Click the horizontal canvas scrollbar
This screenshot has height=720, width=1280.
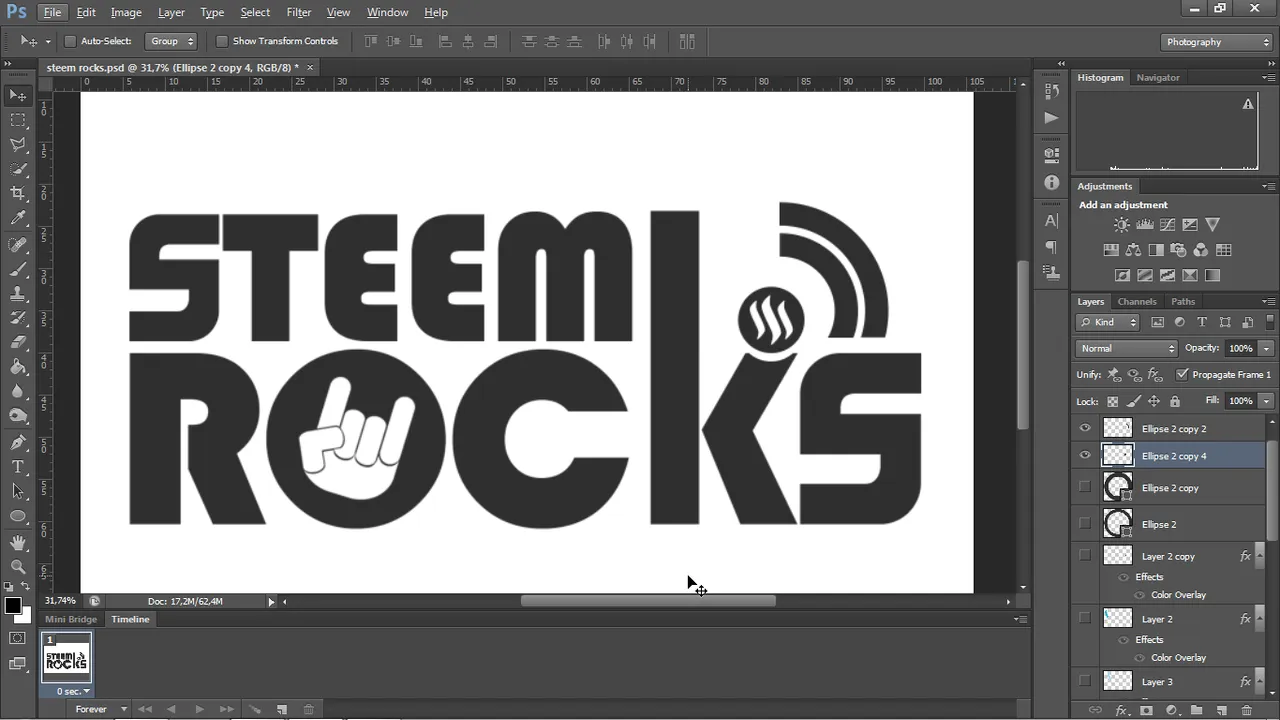point(647,601)
